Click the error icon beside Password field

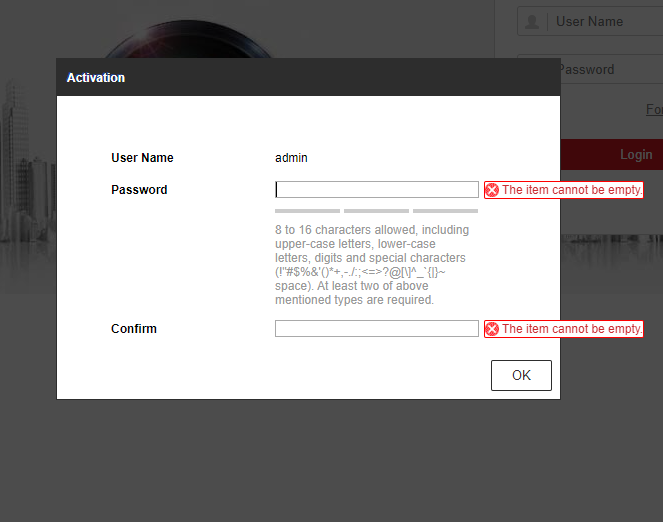point(492,190)
